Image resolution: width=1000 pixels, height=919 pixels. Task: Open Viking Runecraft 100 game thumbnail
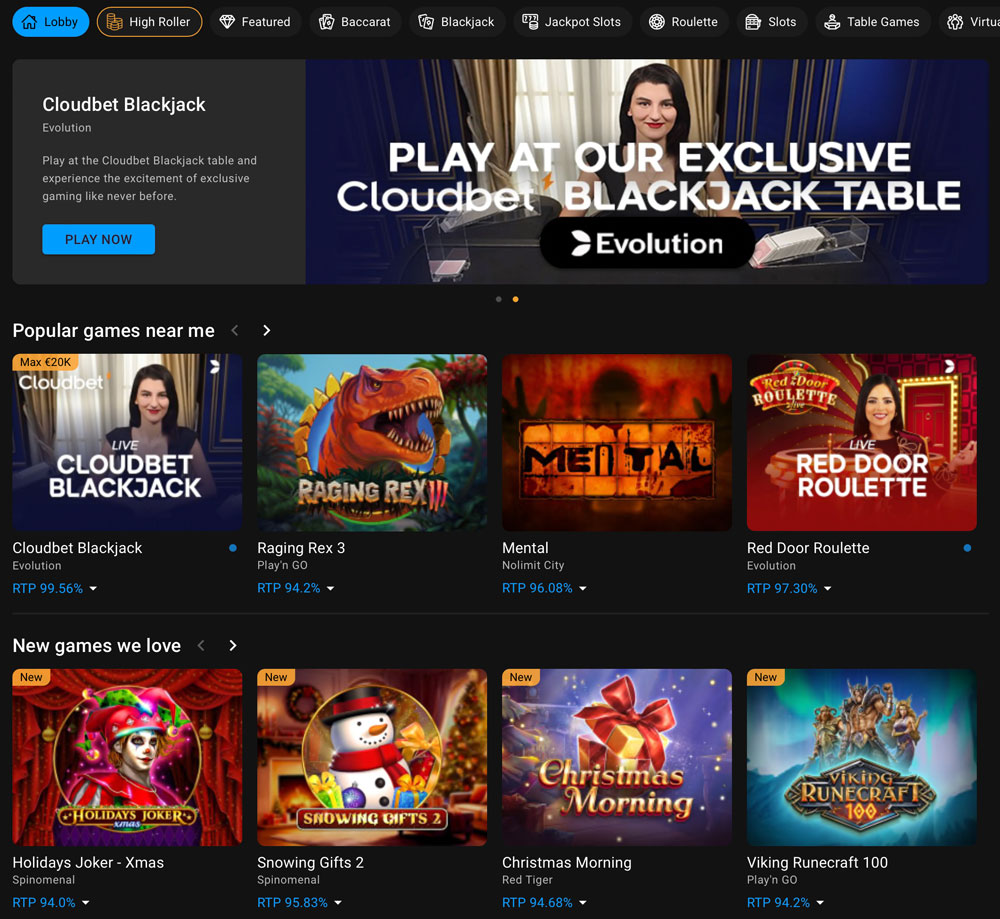(x=862, y=758)
